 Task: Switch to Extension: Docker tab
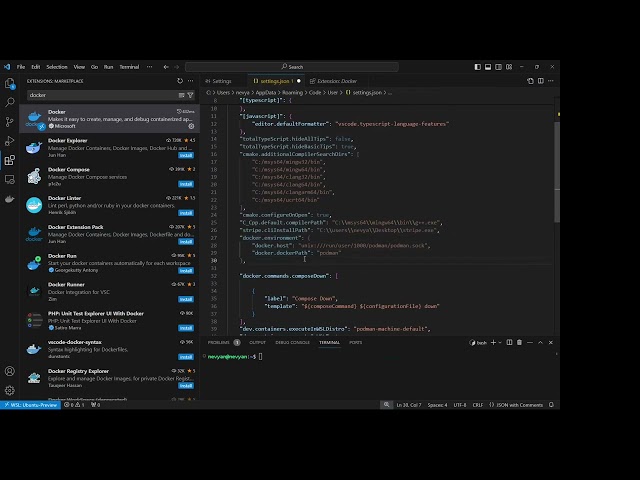click(x=337, y=81)
